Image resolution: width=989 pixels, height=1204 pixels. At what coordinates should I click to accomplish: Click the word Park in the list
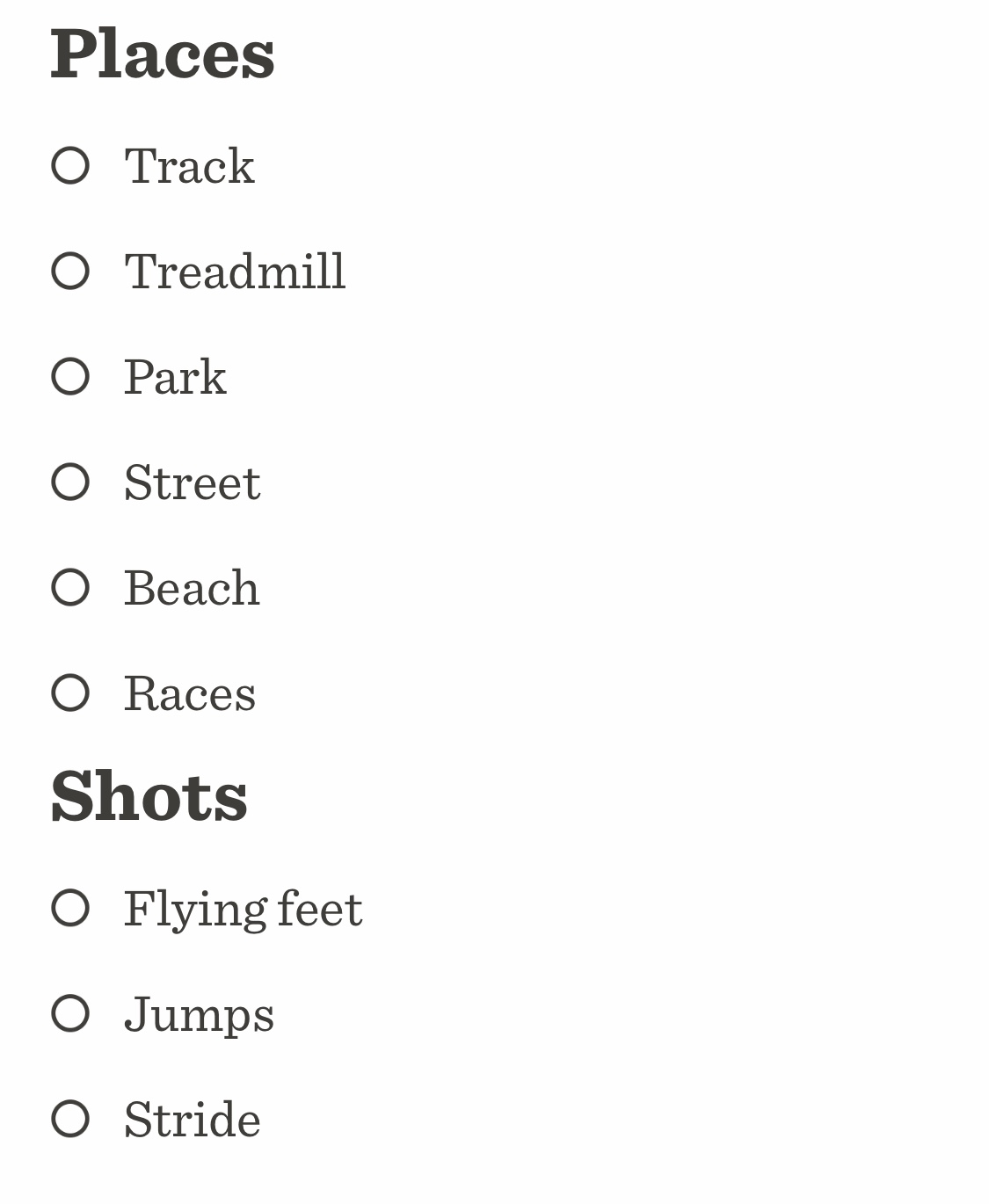pos(175,377)
